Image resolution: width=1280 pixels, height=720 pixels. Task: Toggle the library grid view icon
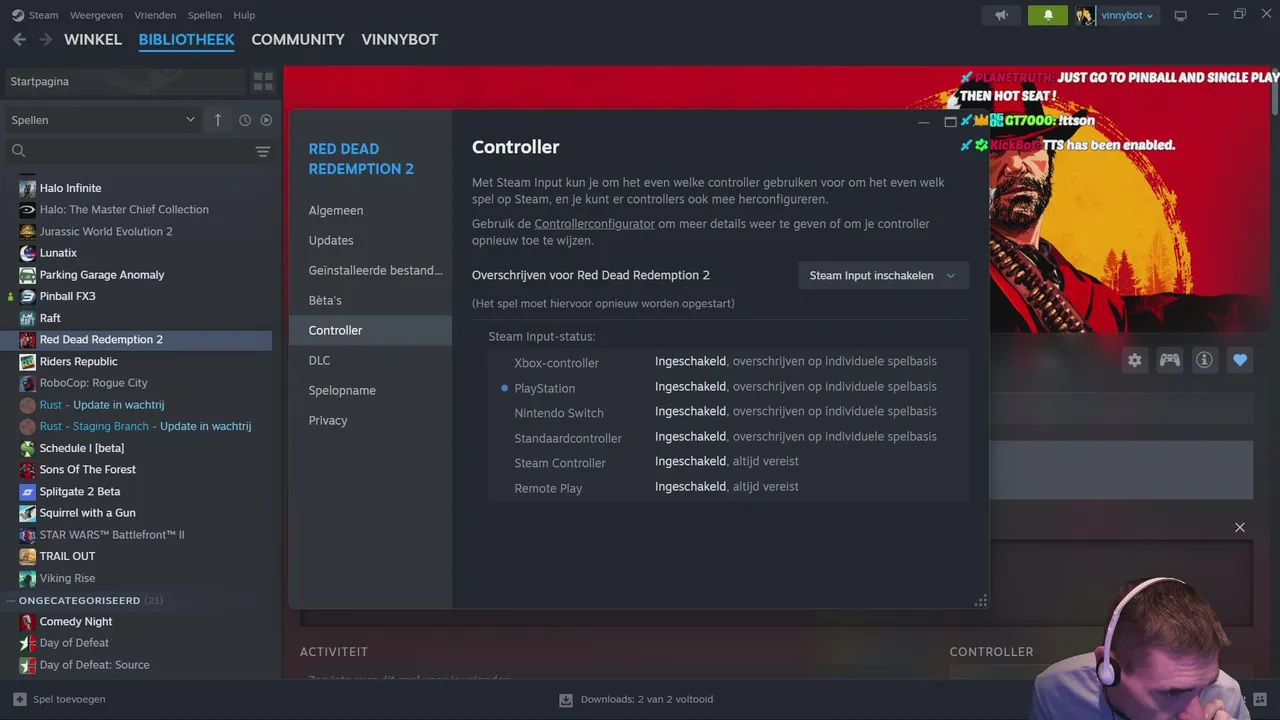[x=263, y=81]
